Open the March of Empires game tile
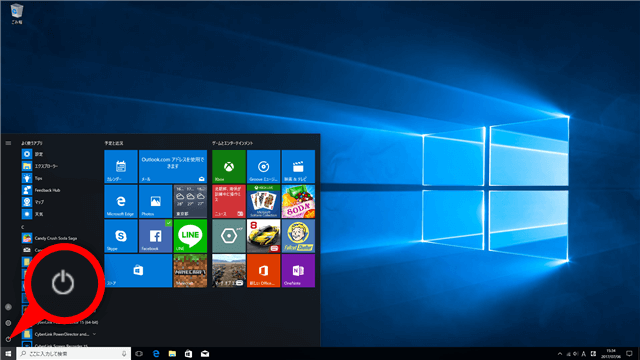 tap(229, 271)
